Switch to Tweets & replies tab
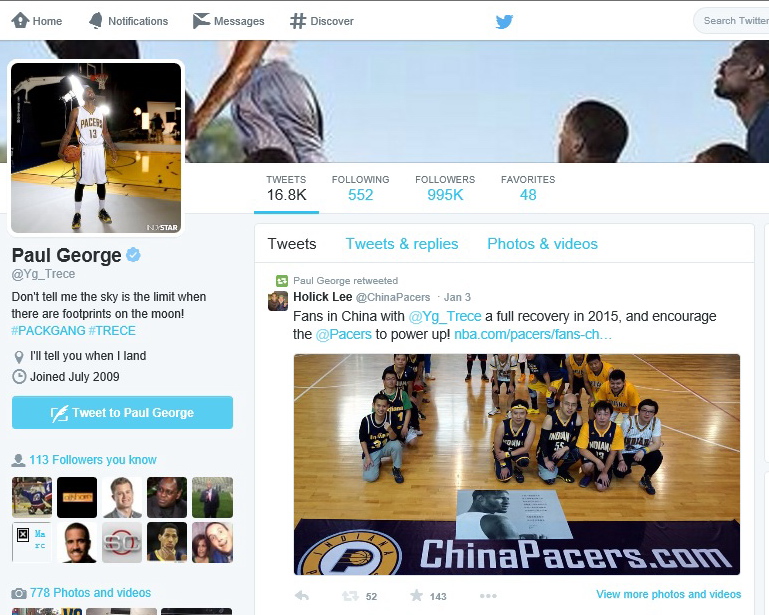The width and height of the screenshot is (769, 615). pyautogui.click(x=402, y=244)
